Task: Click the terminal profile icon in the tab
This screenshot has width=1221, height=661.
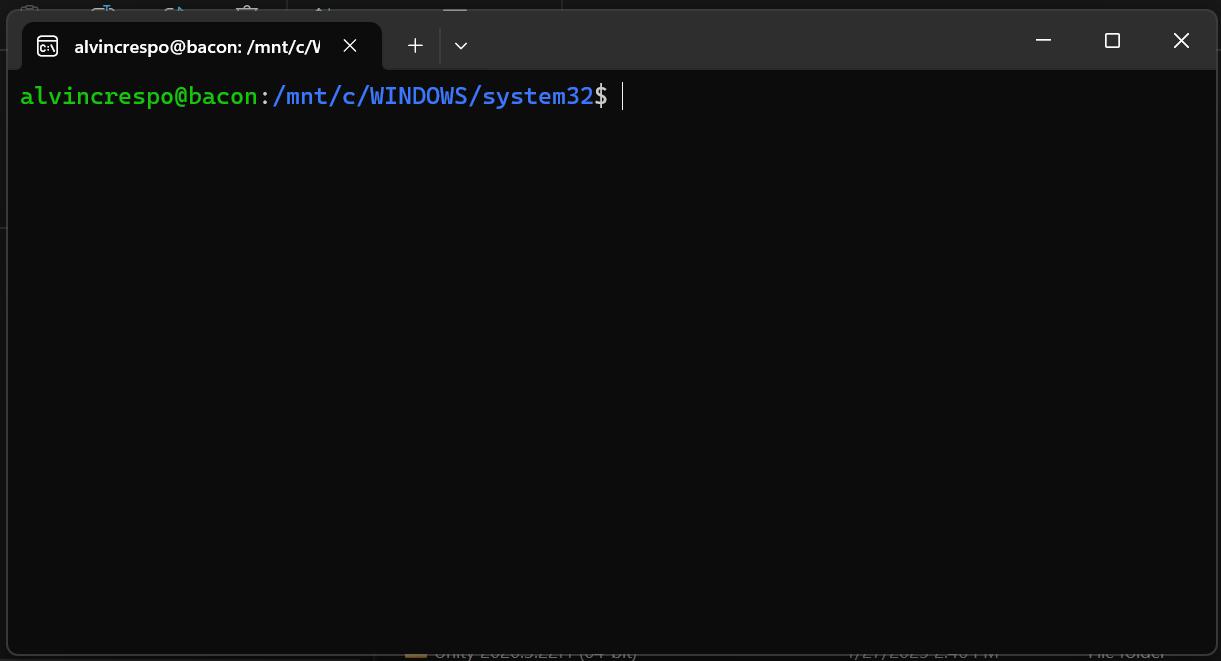Action: [x=47, y=46]
